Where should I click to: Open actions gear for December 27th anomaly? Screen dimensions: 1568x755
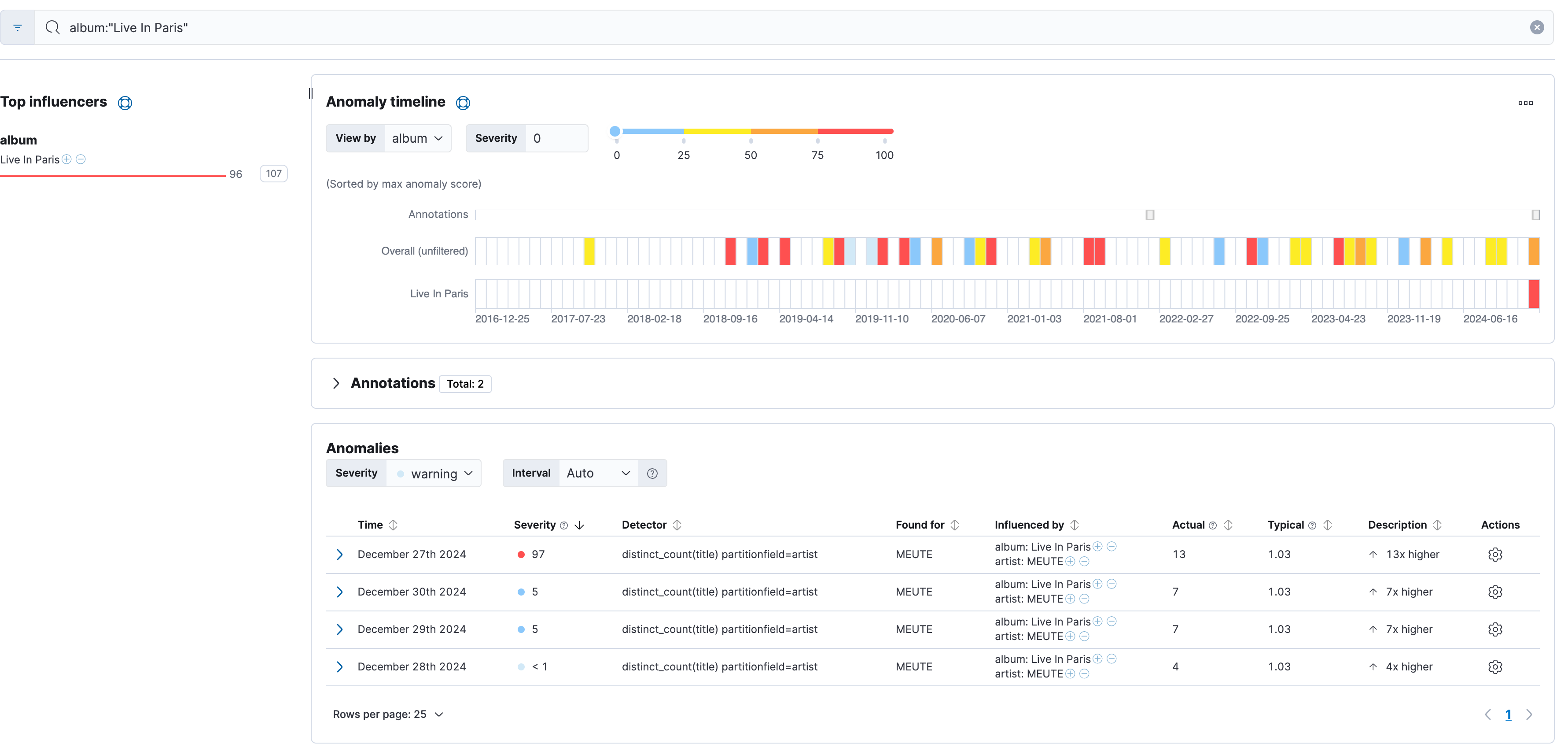point(1495,555)
